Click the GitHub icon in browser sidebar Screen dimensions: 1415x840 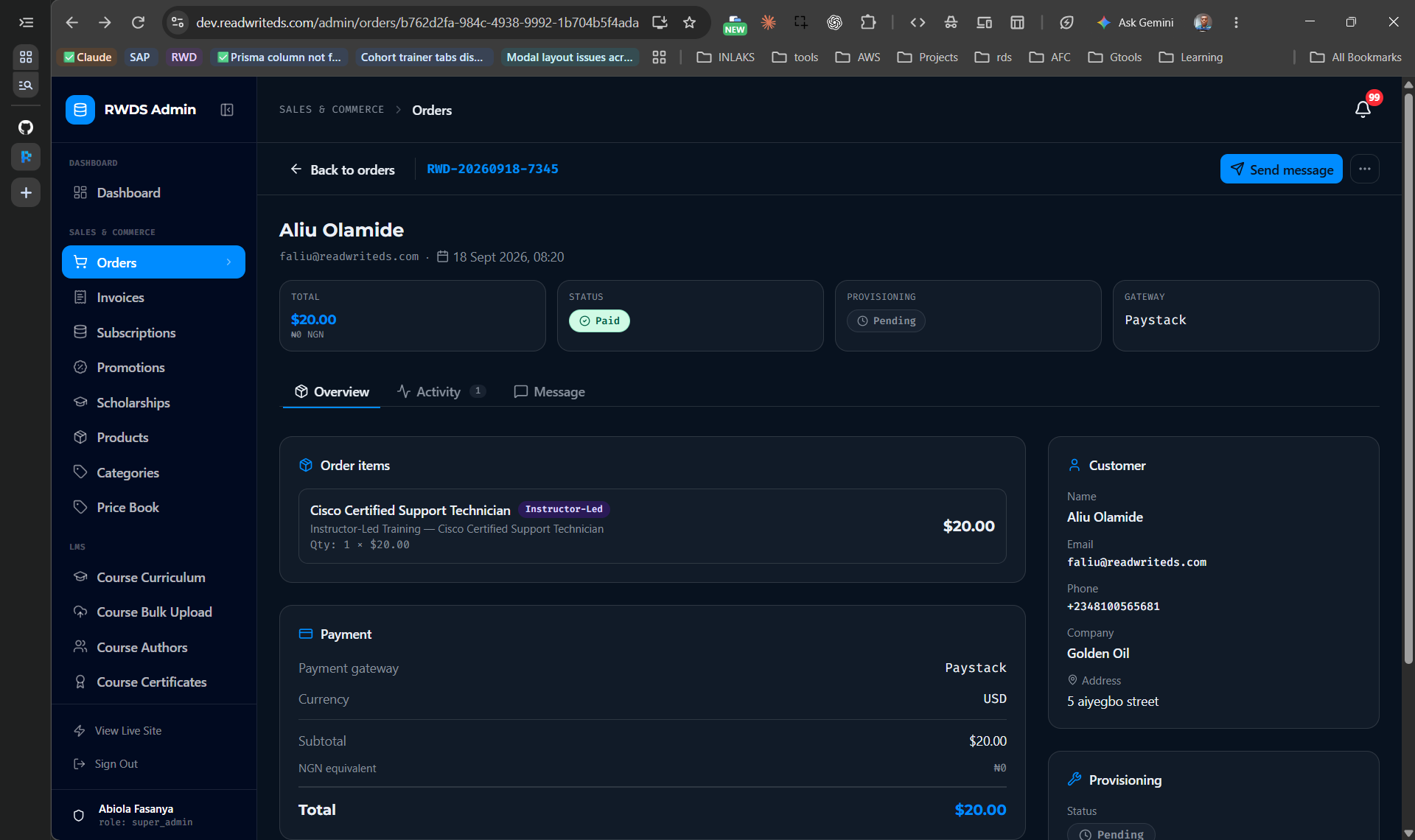tap(26, 127)
